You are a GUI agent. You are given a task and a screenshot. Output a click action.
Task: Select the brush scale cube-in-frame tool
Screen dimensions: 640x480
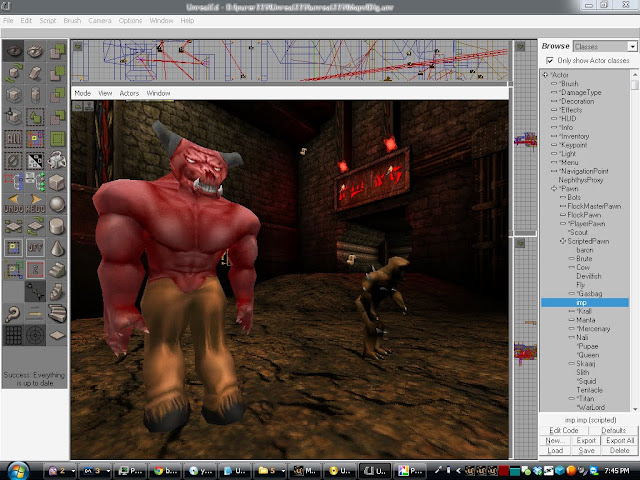13,95
